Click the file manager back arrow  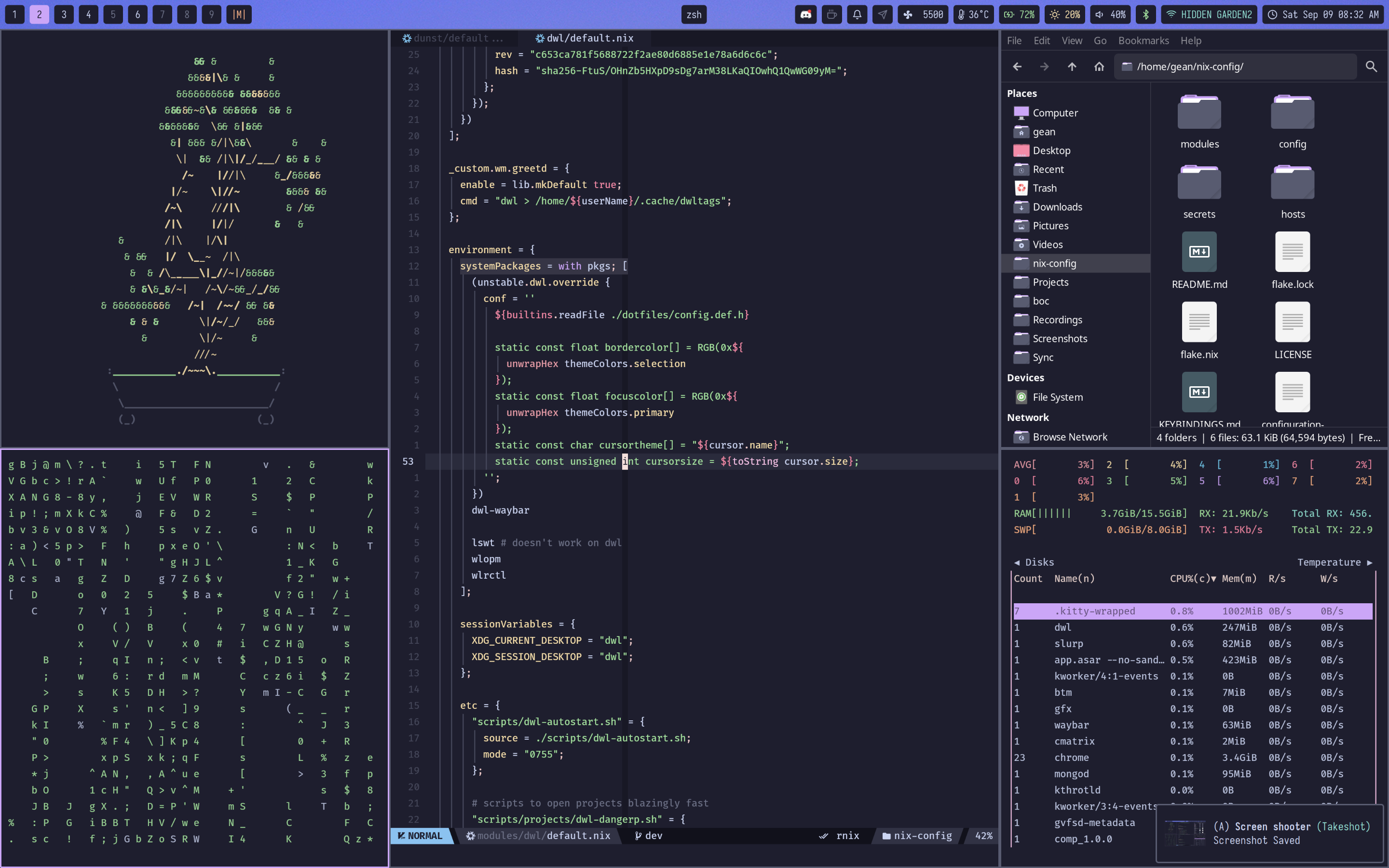[x=1017, y=67]
